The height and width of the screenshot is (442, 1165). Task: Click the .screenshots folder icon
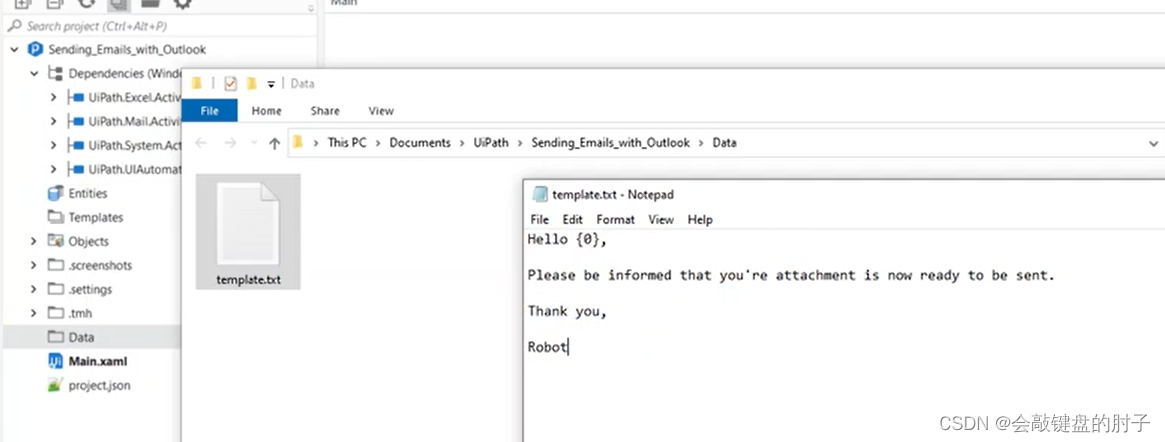click(55, 264)
